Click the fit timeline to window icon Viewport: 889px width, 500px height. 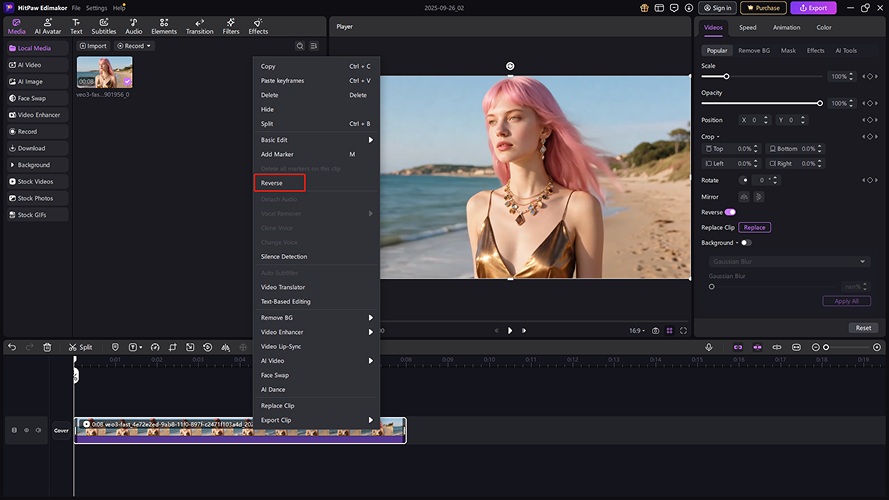796,347
